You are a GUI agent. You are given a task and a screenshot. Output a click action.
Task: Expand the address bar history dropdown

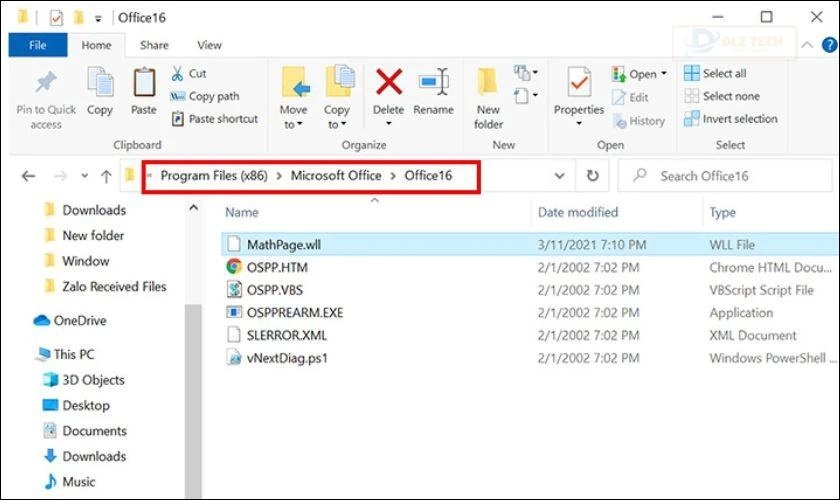[x=559, y=176]
